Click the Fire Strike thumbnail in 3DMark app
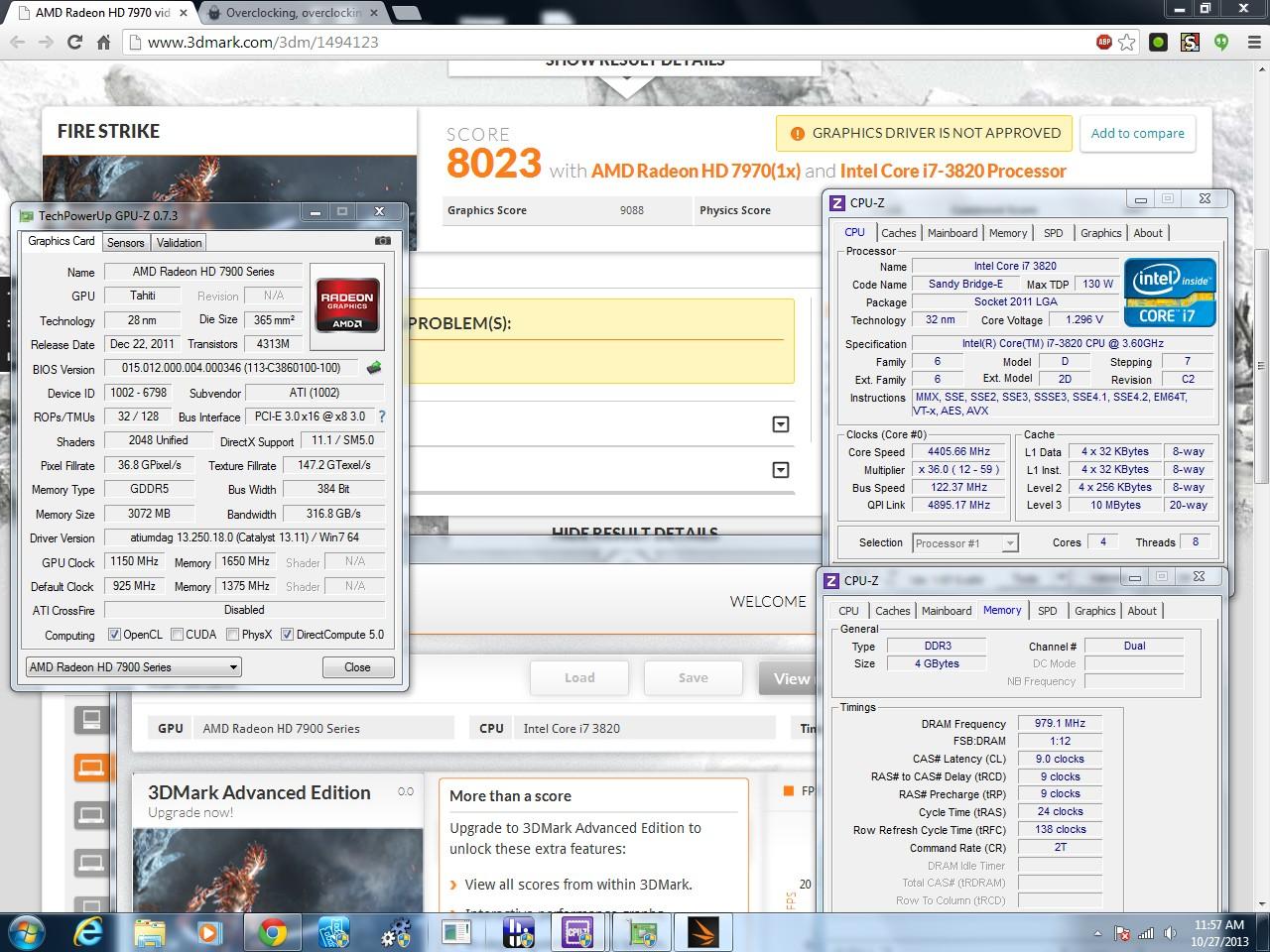The height and width of the screenshot is (952, 1270). click(278, 871)
